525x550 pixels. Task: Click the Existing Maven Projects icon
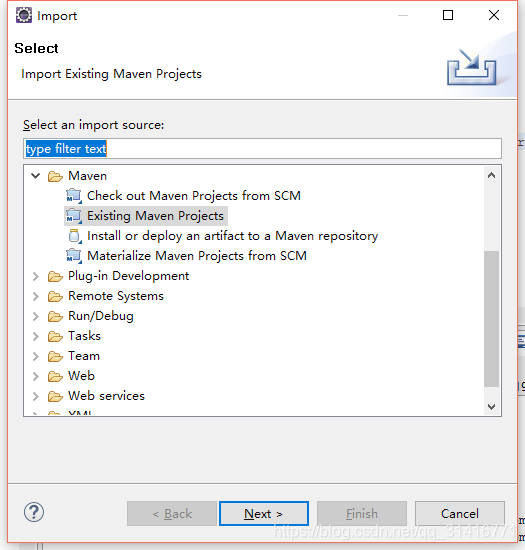pyautogui.click(x=74, y=216)
